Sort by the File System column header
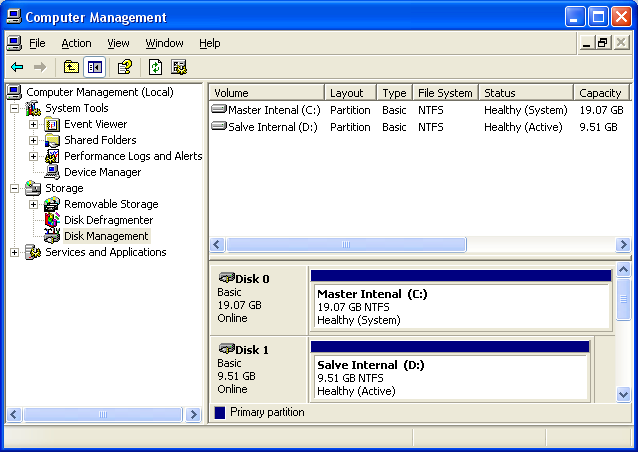Image resolution: width=638 pixels, height=452 pixels. pos(446,93)
